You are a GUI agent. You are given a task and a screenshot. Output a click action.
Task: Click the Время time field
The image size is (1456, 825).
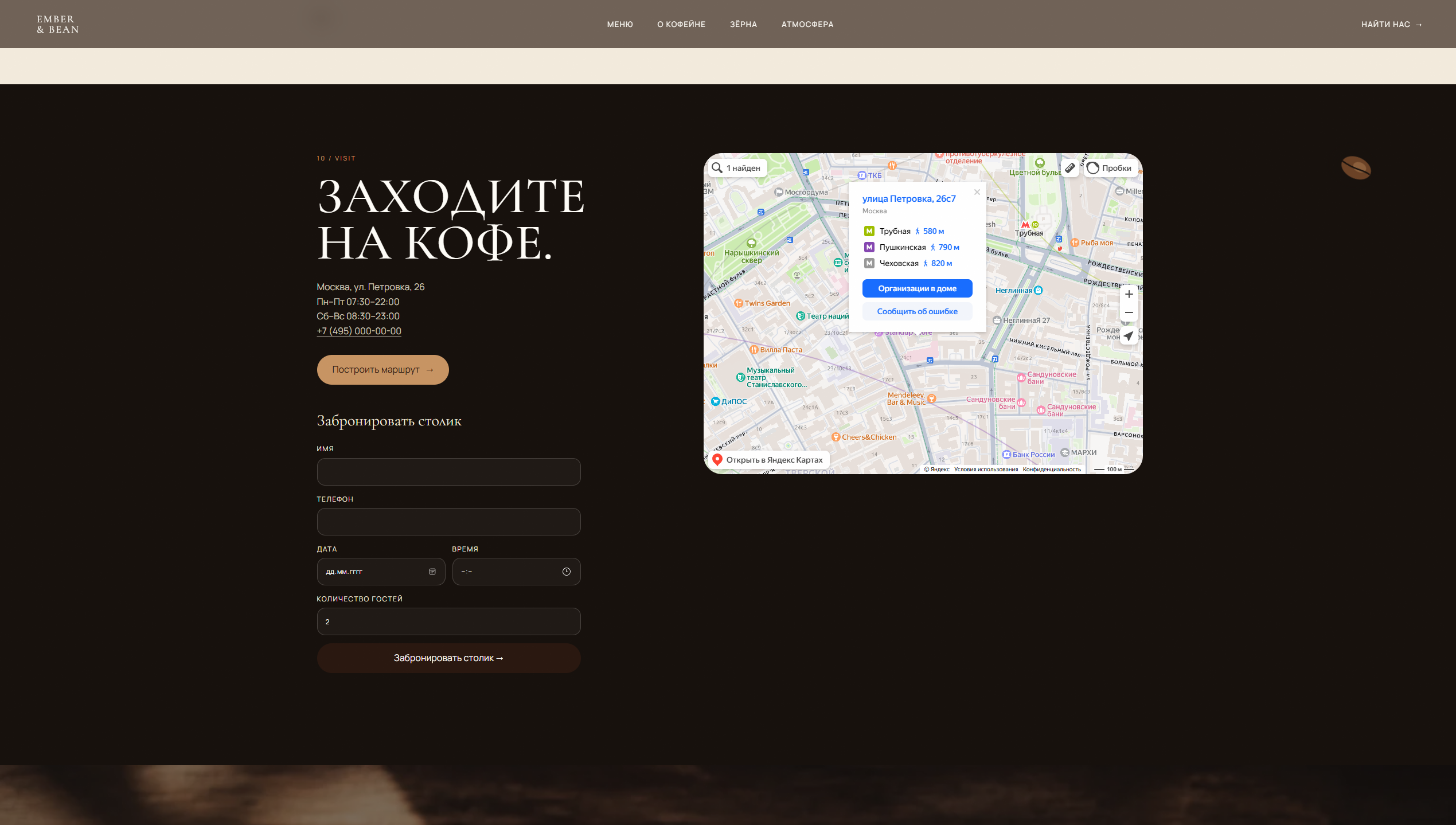516,572
